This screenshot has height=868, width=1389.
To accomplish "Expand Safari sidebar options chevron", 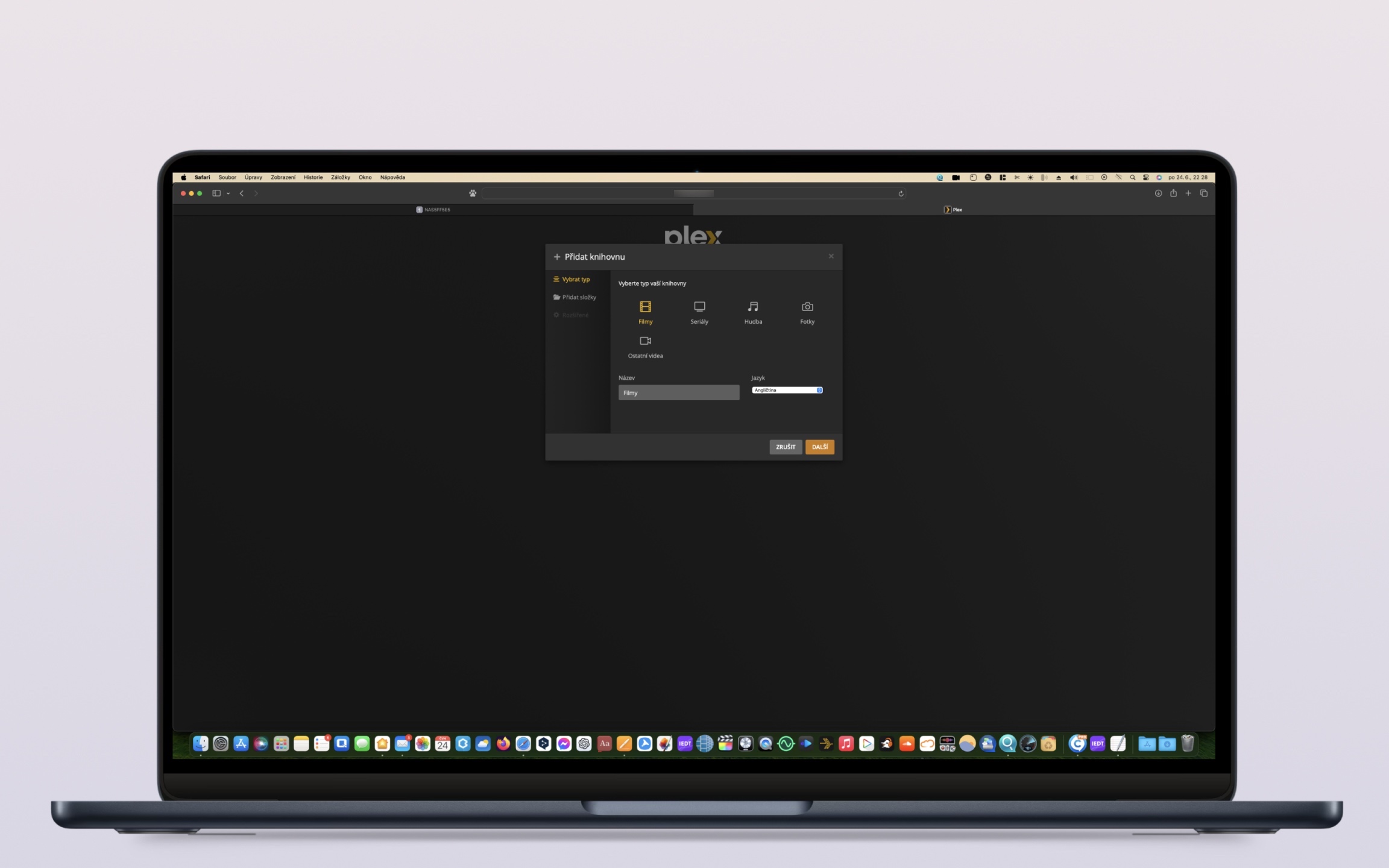I will point(228,193).
